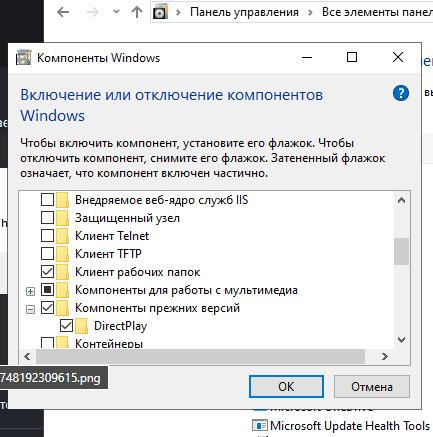Select the DirectPlay row text
The width and height of the screenshot is (433, 437).
click(x=121, y=326)
